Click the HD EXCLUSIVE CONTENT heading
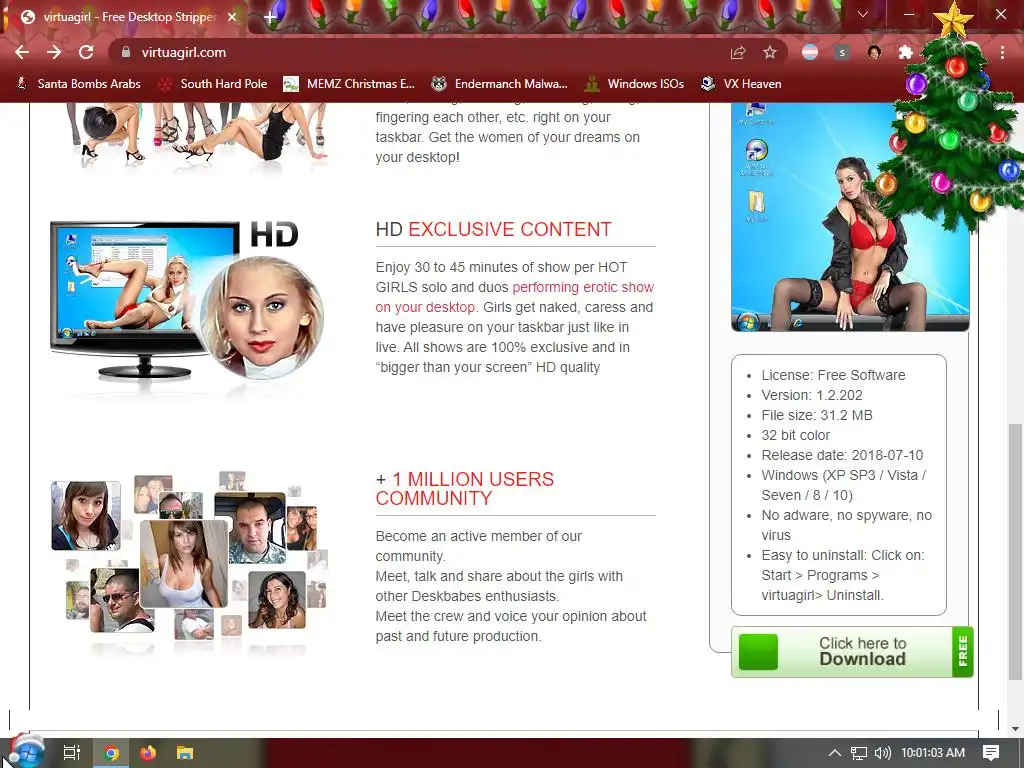Screen dimensions: 1024x768 coord(494,229)
